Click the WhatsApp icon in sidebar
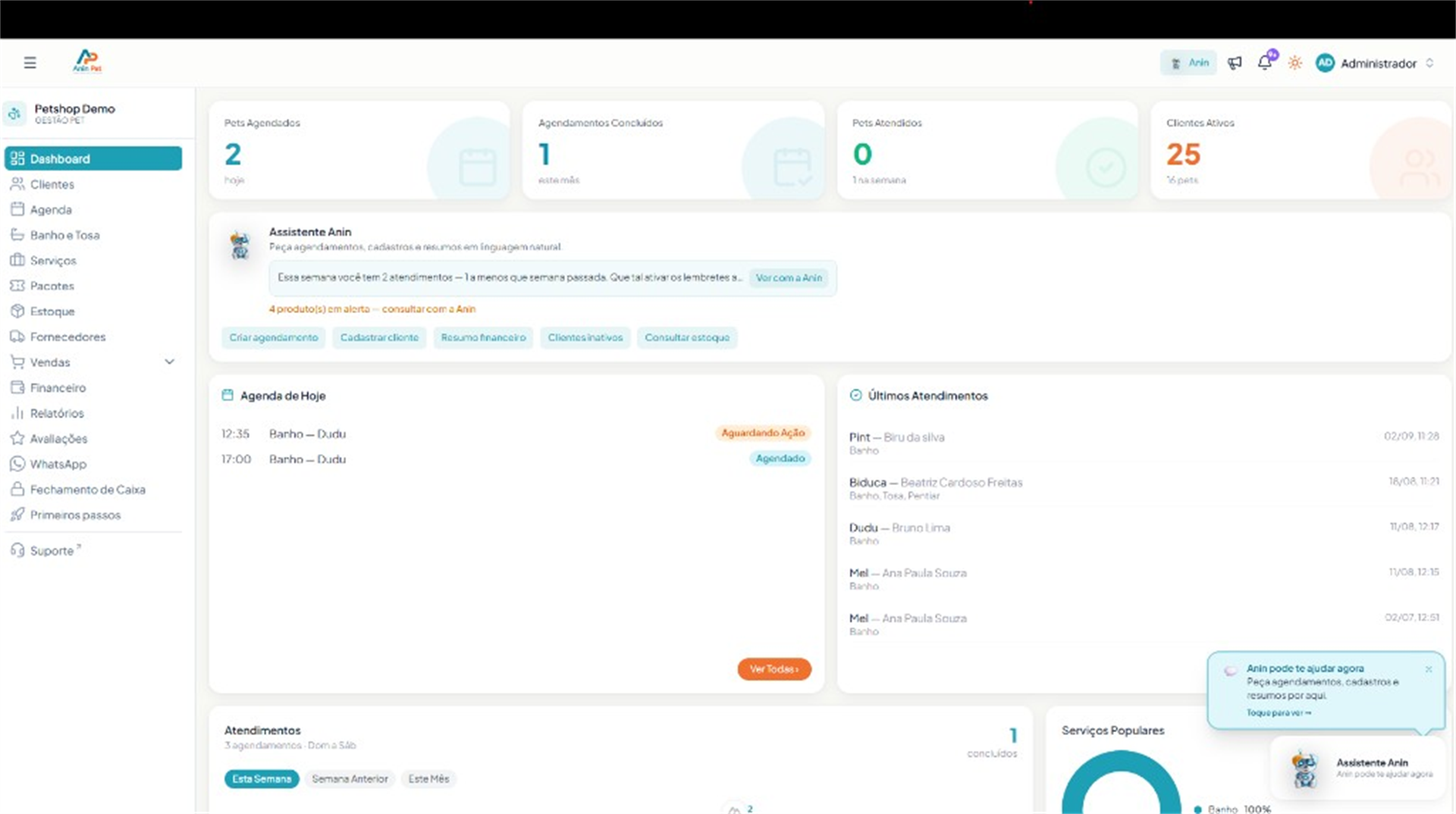Viewport: 1456px width, 814px height. pos(17,464)
